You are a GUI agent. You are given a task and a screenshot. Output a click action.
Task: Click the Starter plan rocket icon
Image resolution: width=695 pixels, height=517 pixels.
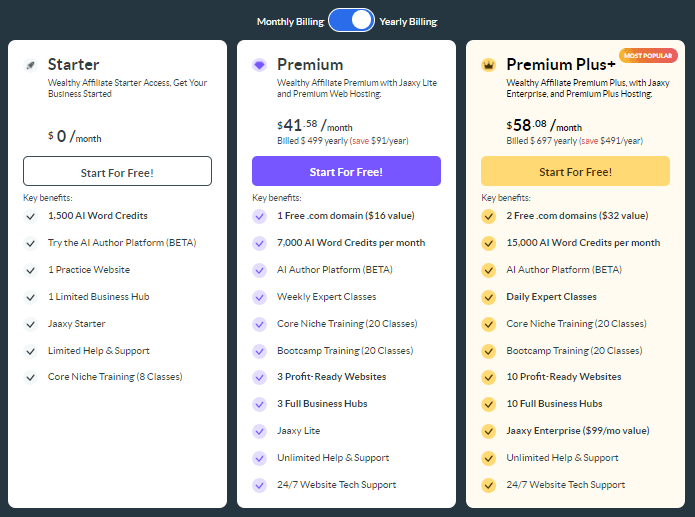tap(30, 65)
